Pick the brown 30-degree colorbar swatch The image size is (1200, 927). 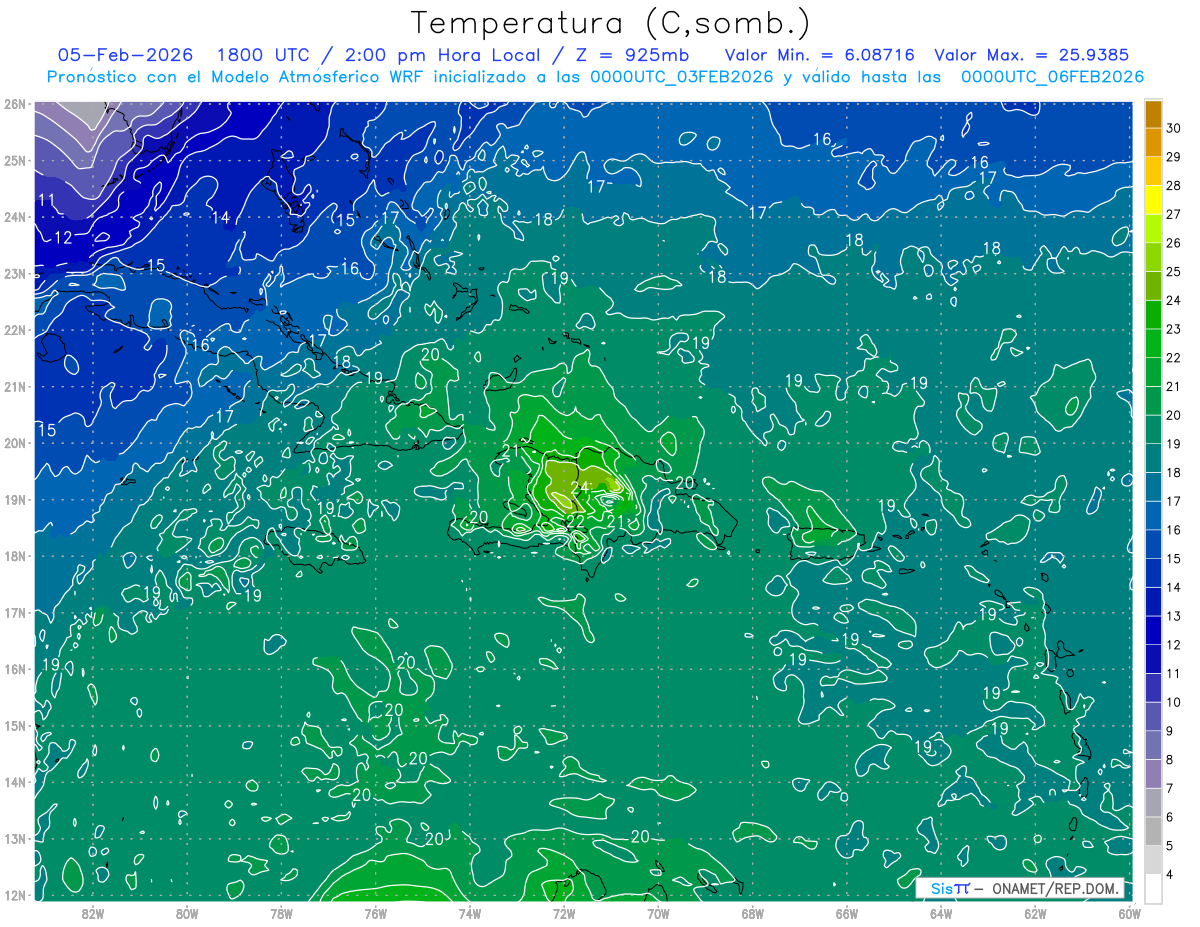[x=1153, y=114]
